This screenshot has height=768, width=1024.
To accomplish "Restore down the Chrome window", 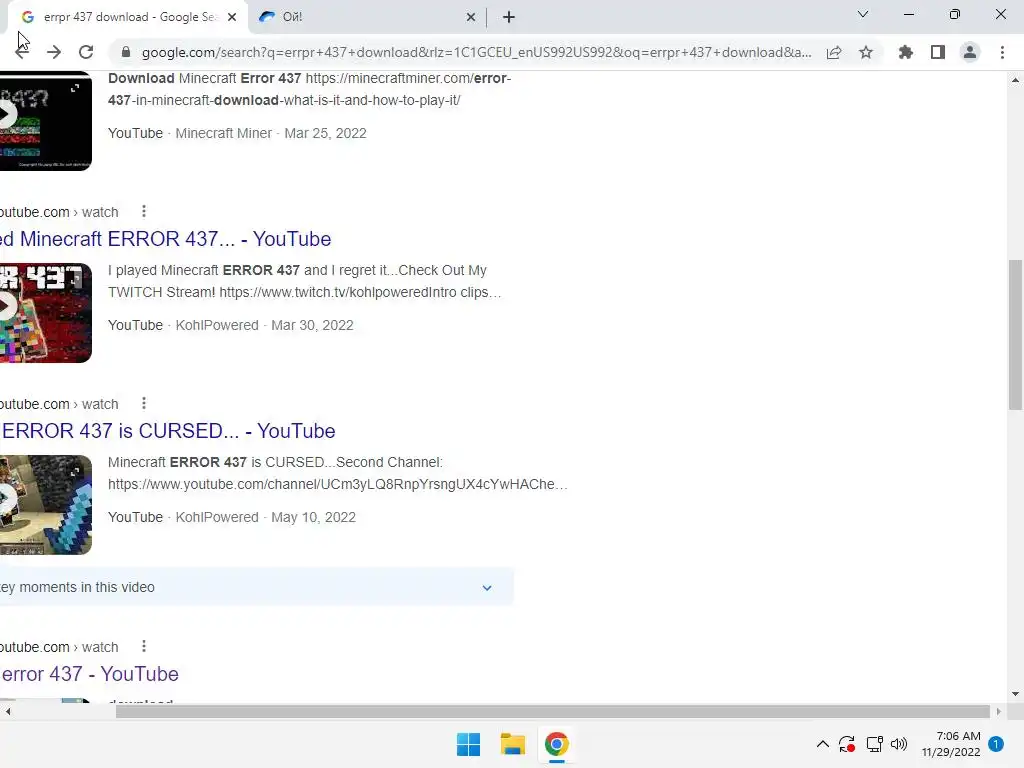I will click(x=955, y=14).
